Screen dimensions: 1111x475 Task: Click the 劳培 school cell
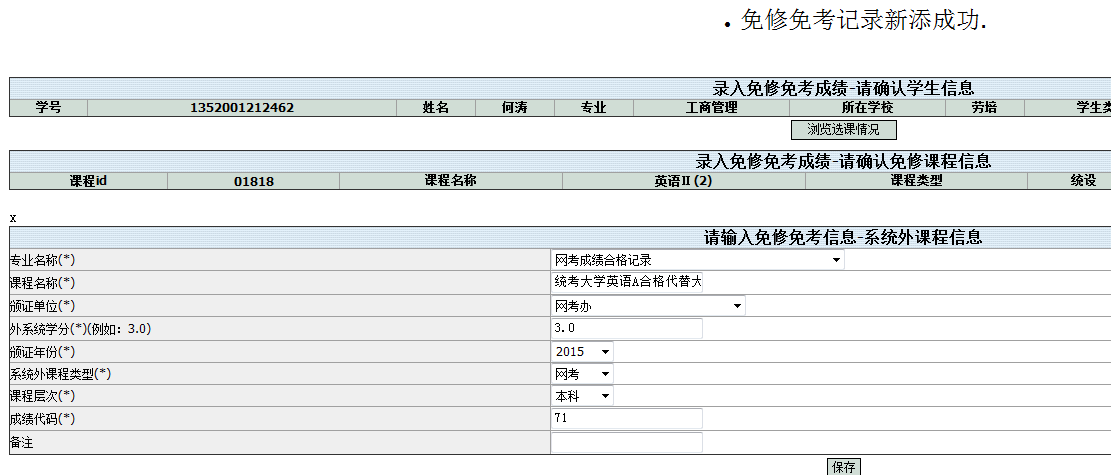coord(984,108)
